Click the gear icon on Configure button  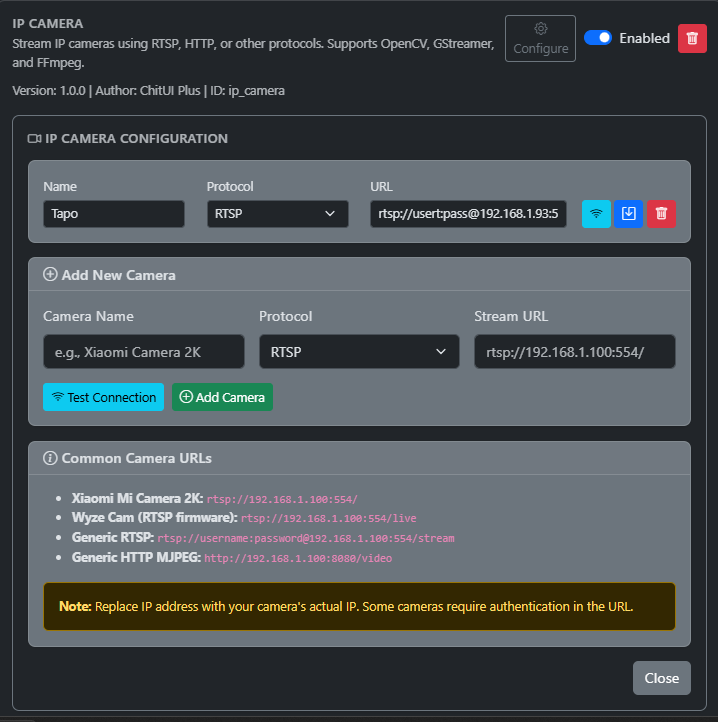pyautogui.click(x=540, y=29)
